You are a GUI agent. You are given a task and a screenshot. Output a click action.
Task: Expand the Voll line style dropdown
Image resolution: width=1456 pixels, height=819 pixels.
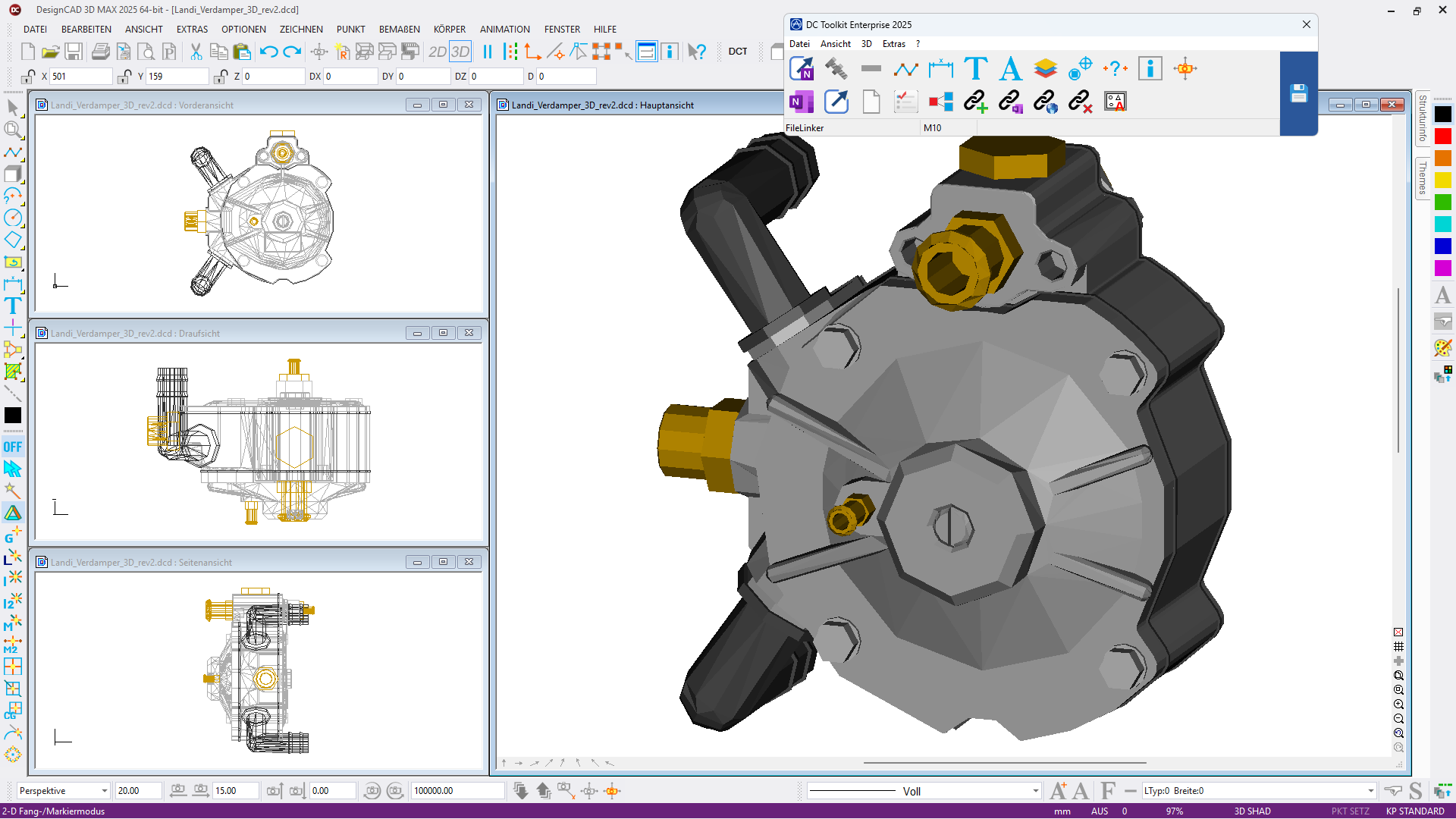(x=1035, y=791)
